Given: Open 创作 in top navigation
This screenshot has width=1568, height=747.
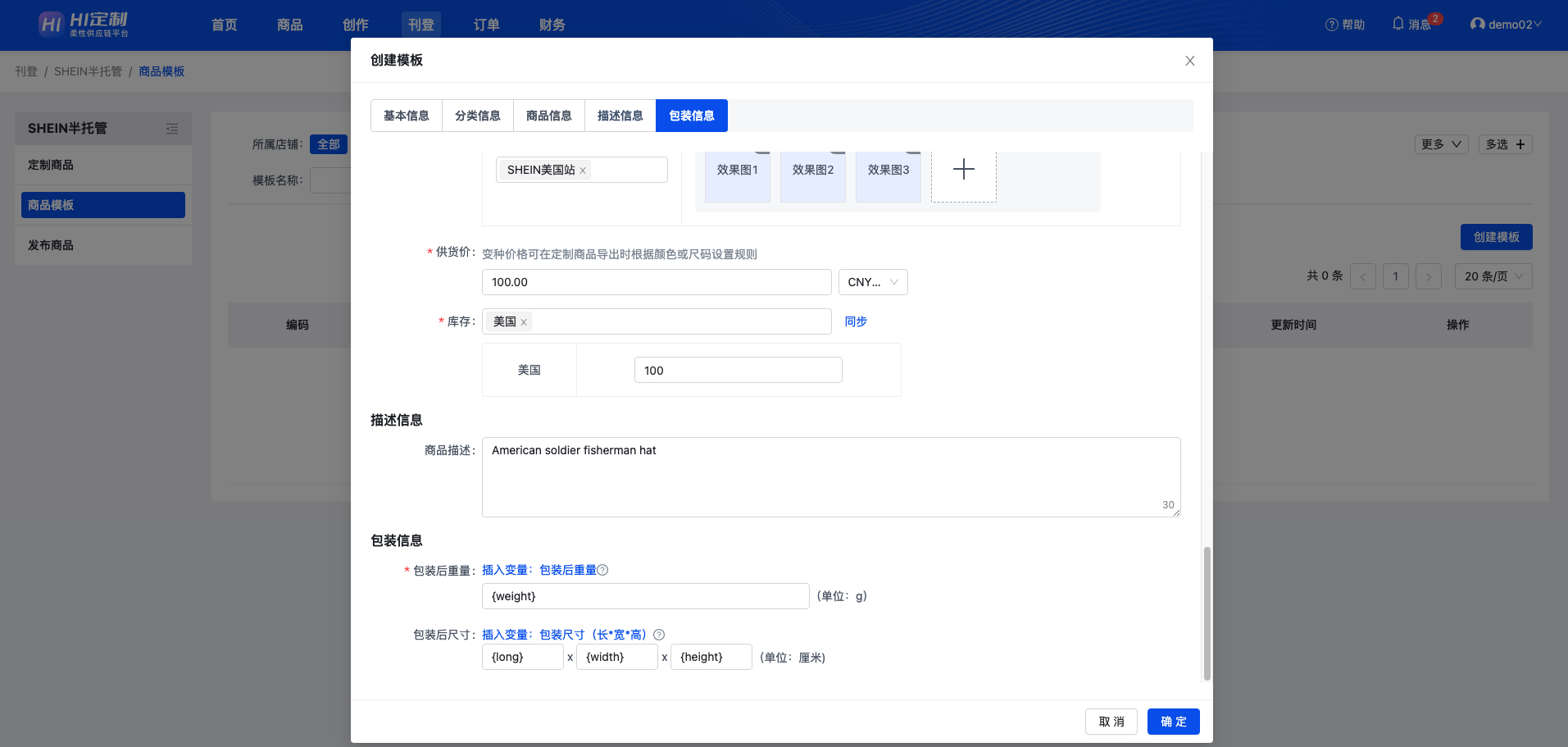Looking at the screenshot, I should (356, 25).
